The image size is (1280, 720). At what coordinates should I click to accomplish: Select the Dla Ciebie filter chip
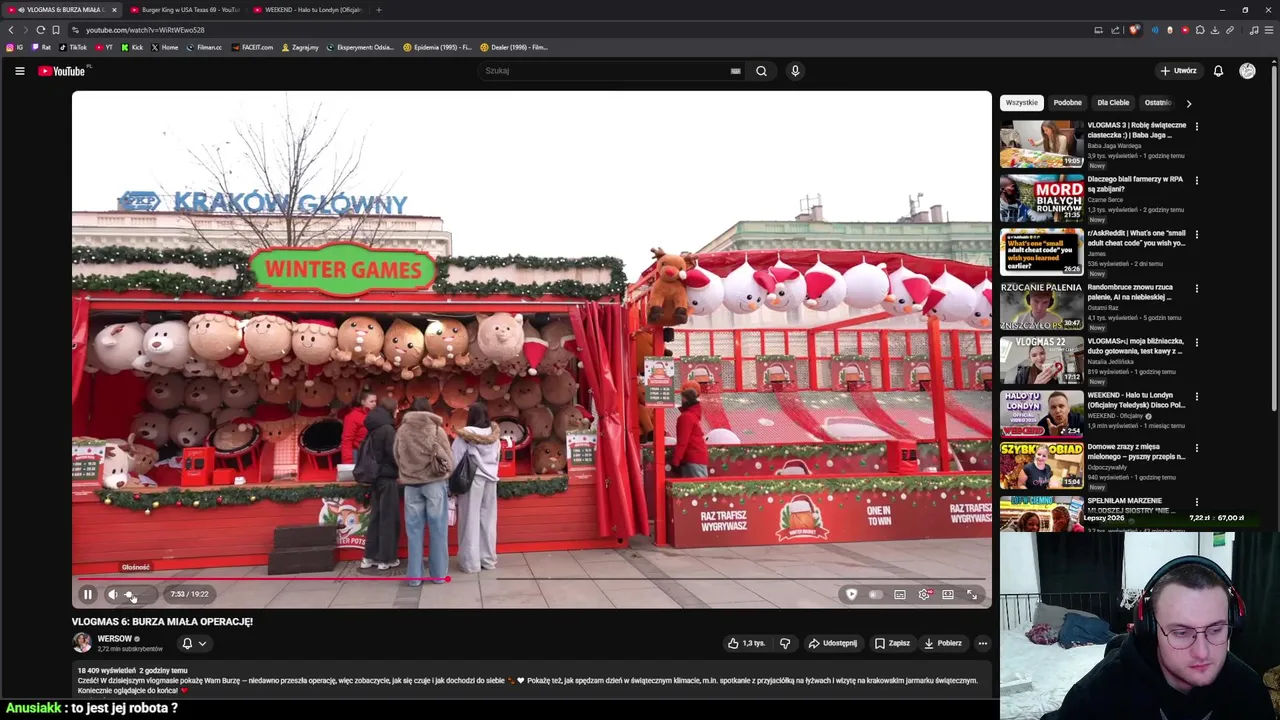(x=1113, y=103)
